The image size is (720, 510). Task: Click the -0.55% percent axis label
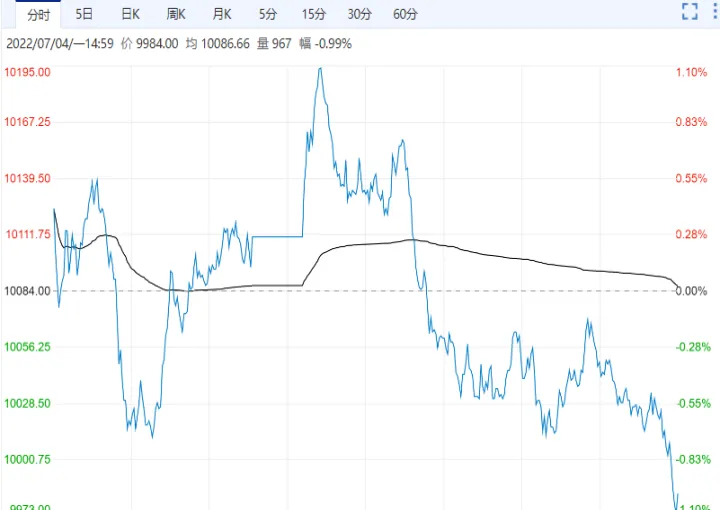693,403
